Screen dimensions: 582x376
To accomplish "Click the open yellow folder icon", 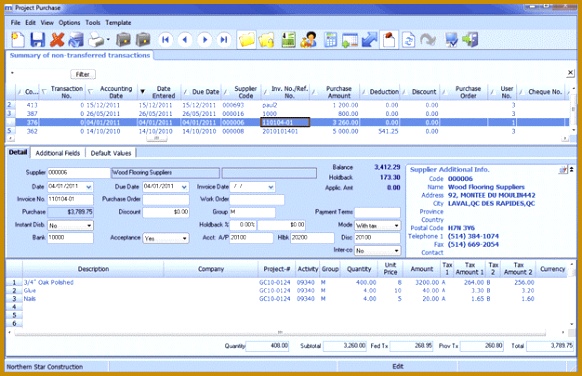I will tap(247, 40).
